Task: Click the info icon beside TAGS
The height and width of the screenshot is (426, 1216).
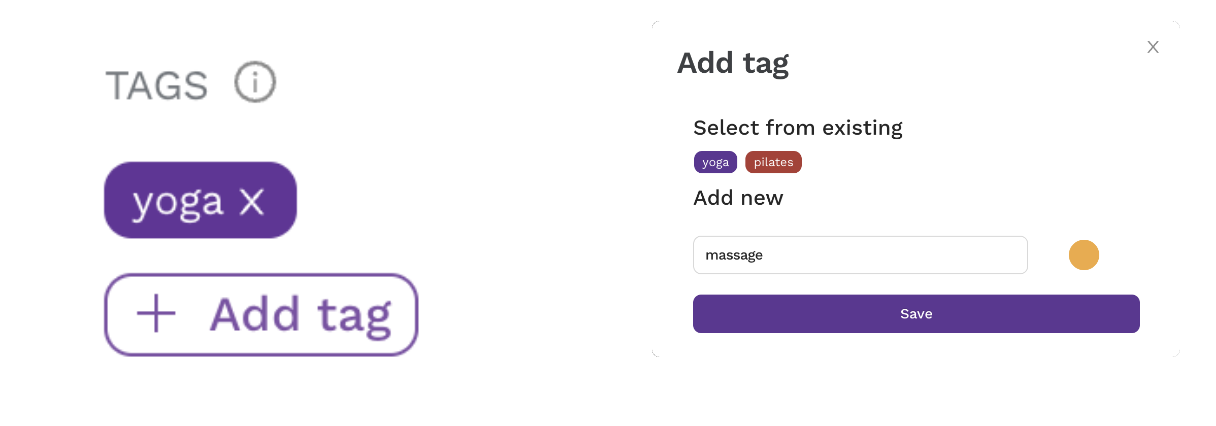Action: [x=255, y=83]
